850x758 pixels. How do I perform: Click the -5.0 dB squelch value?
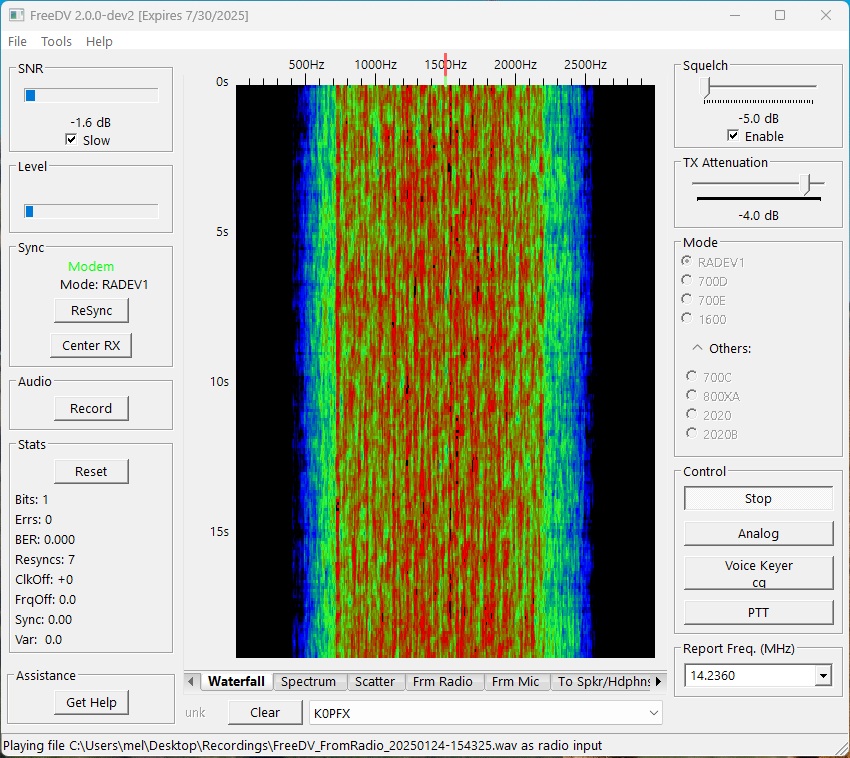pos(758,118)
